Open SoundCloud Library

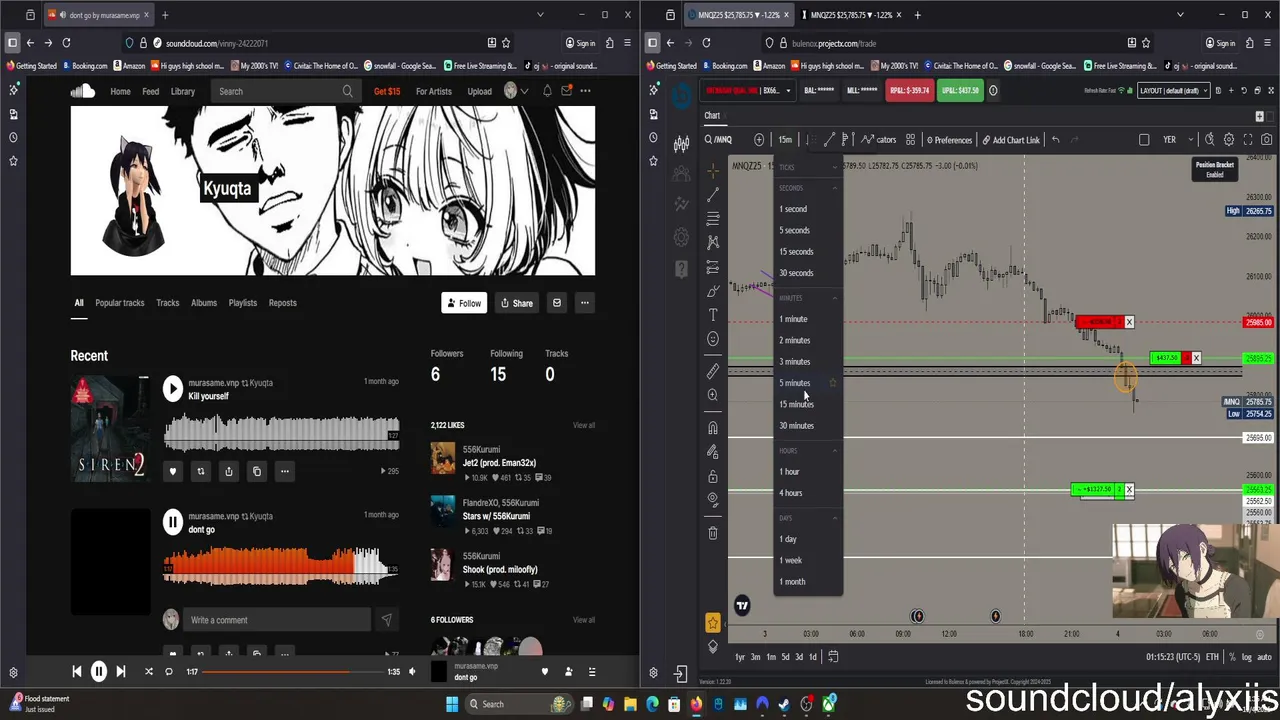tap(183, 91)
